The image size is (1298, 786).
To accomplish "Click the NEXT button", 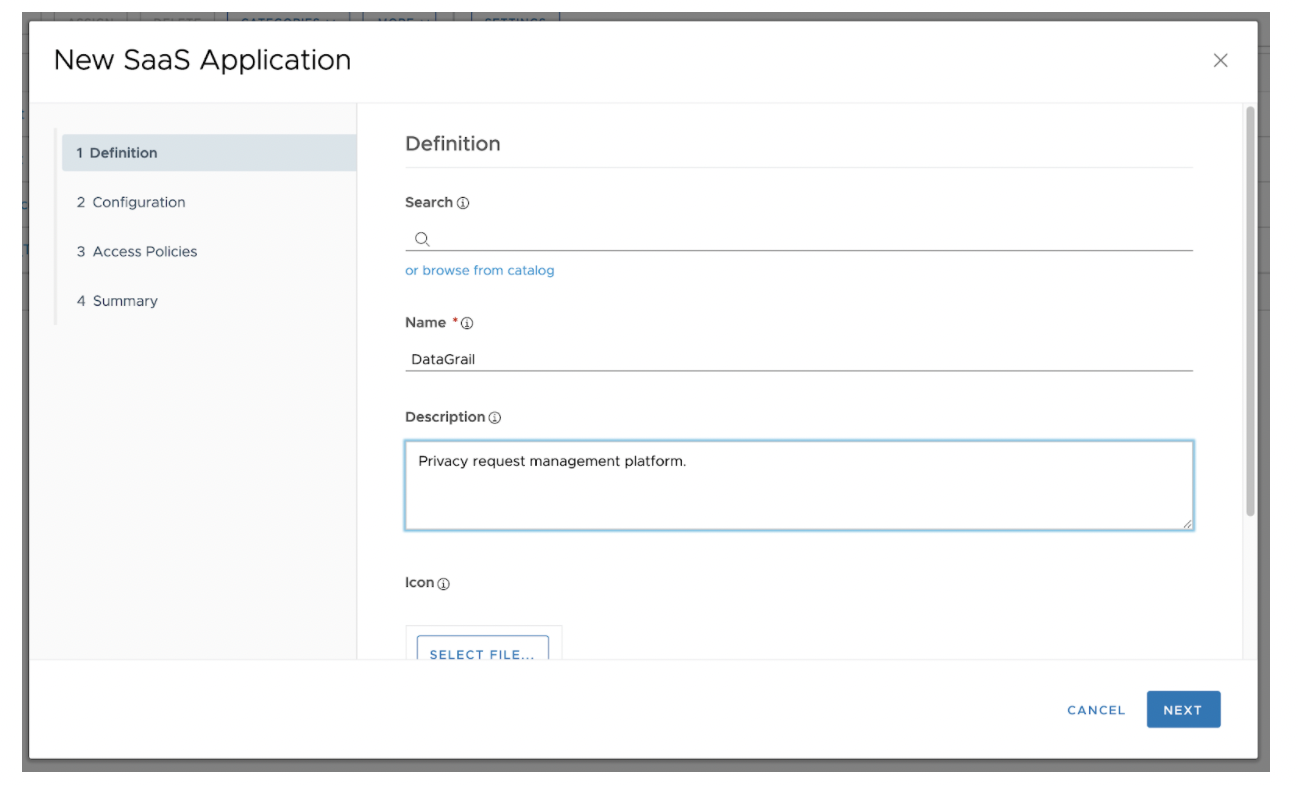I will tap(1183, 710).
